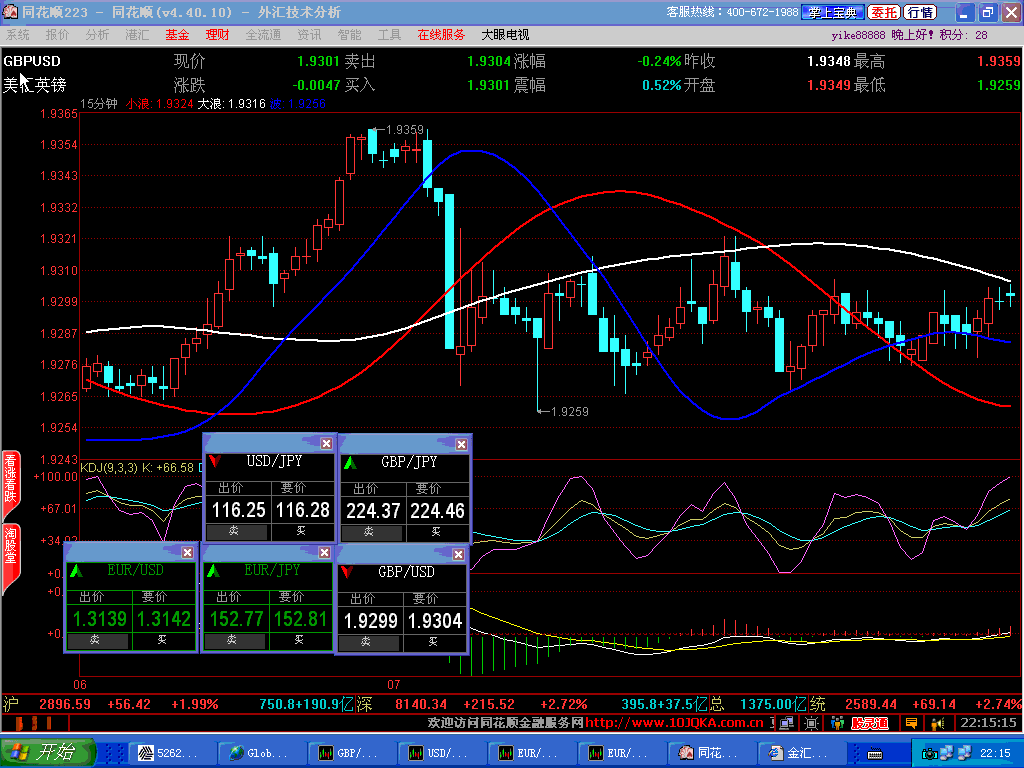Open the 系统 menu

pyautogui.click(x=18, y=35)
